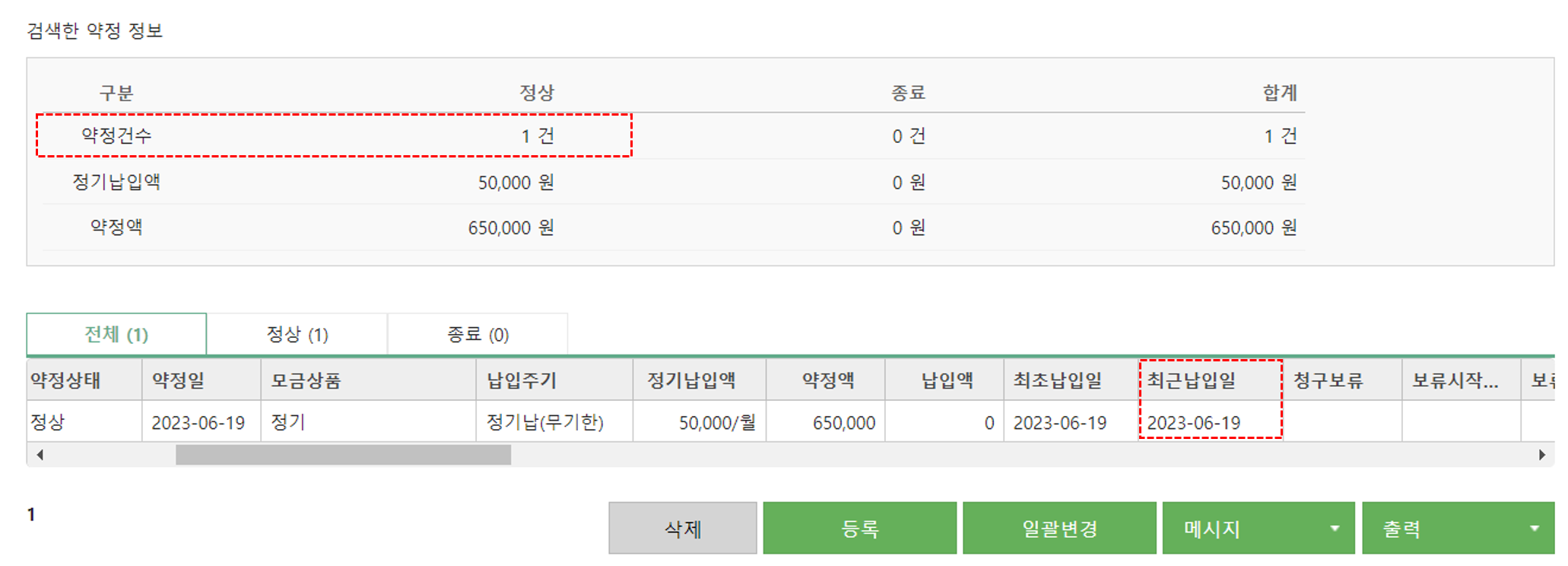Viewport: 1568px width, 566px height.
Task: Click the 메시지 button label
Action: (1212, 529)
